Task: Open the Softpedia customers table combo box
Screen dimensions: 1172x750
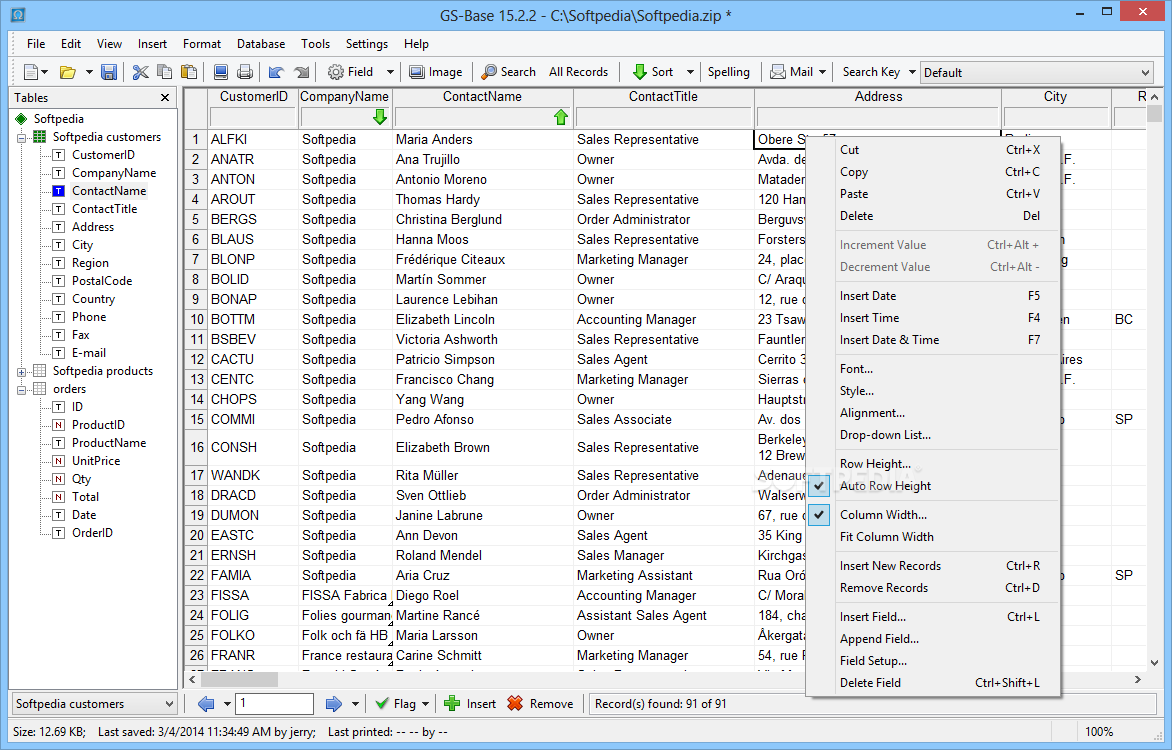Action: point(95,704)
